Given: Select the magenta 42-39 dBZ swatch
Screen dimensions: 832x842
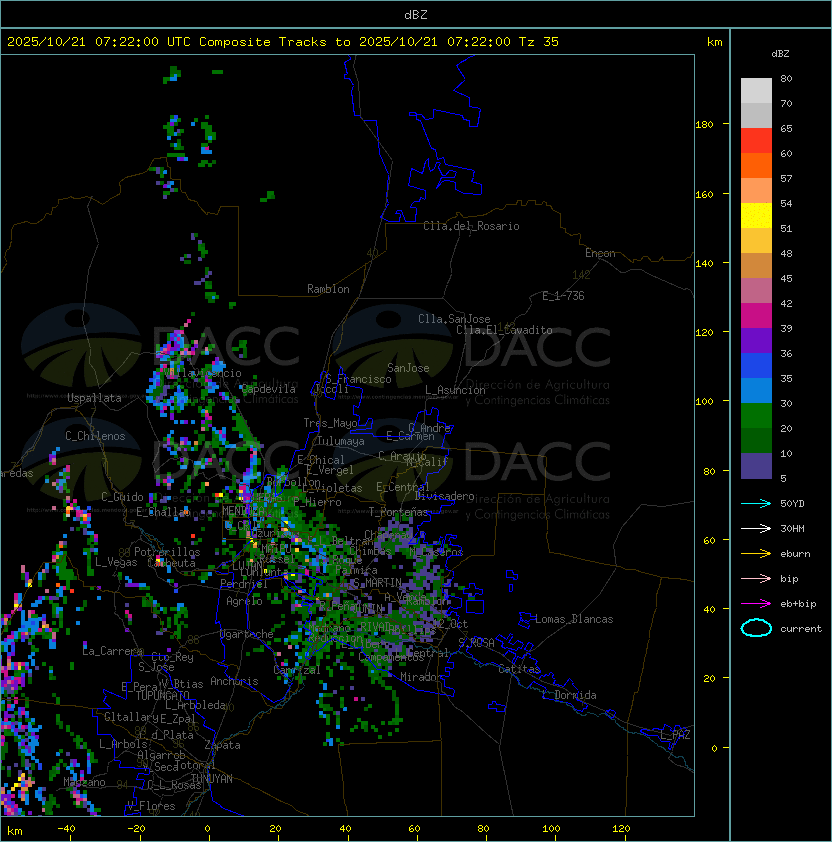Looking at the screenshot, I should click(x=756, y=316).
